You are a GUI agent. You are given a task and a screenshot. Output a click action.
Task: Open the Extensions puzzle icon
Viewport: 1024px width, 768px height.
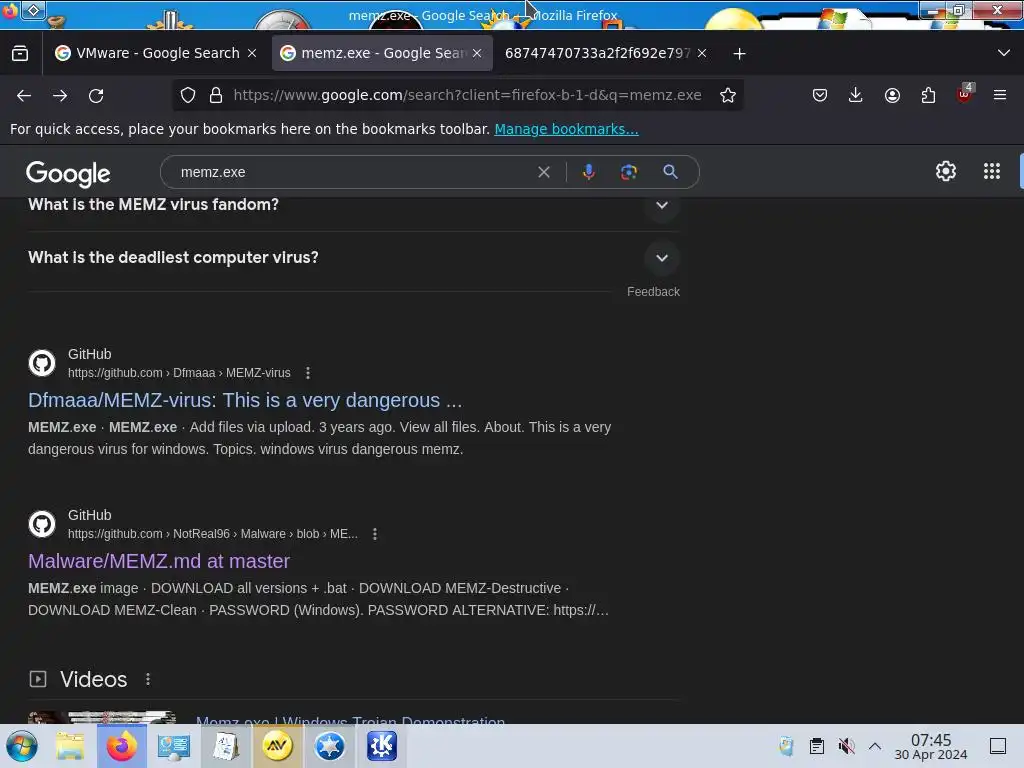click(x=928, y=95)
